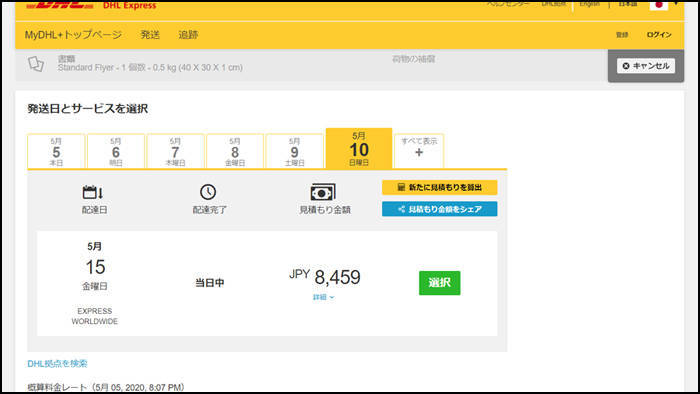Click the 荷物の補償 label
Viewport: 700px width, 394px height.
413,59
